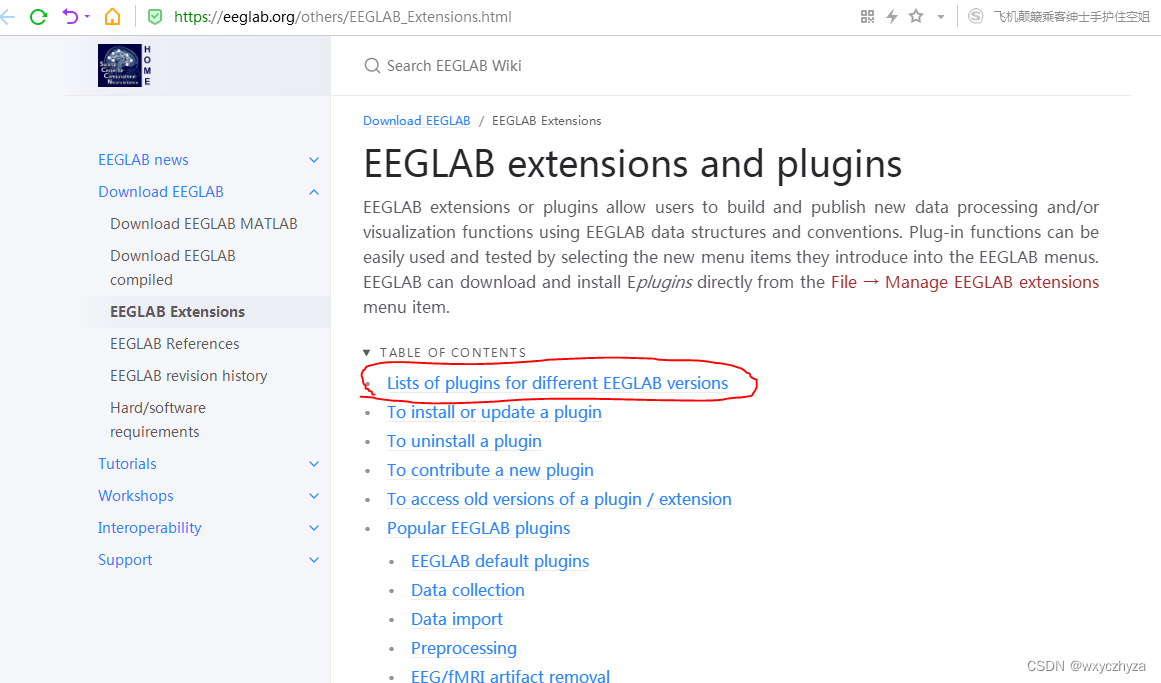Click the browser refresh icon
Image resolution: width=1161 pixels, height=683 pixels.
[38, 16]
